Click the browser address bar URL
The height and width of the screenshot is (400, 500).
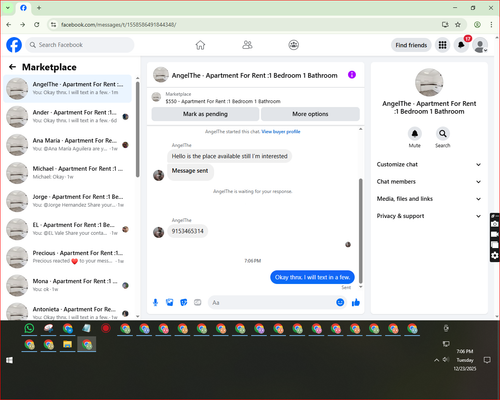(118, 25)
